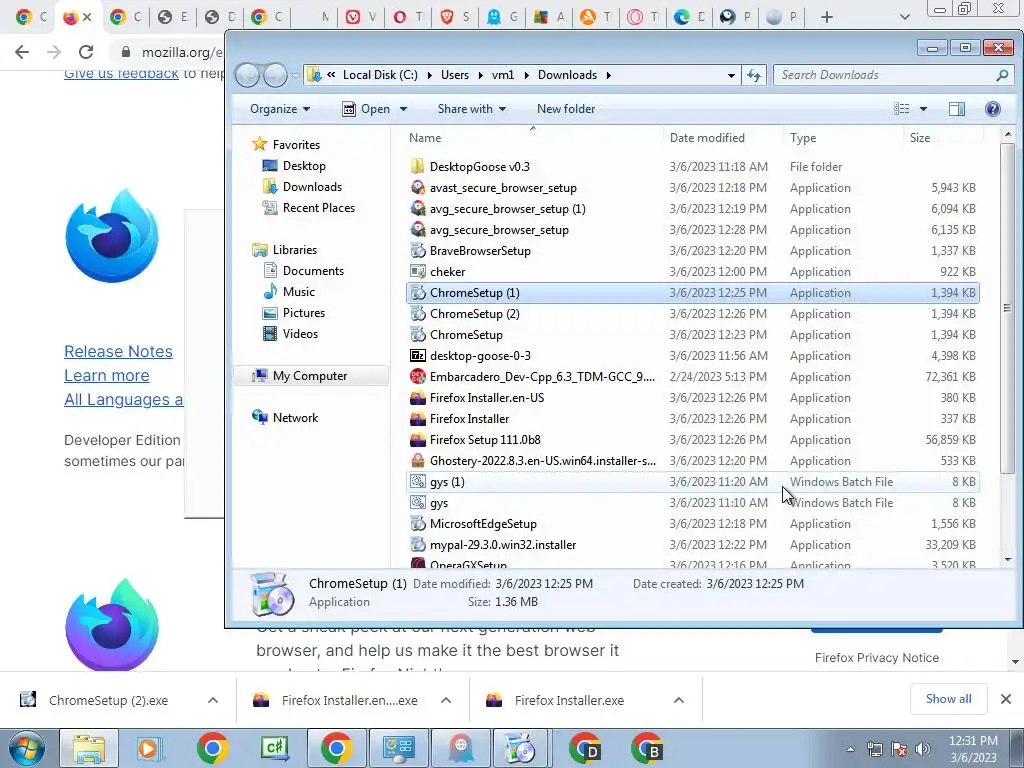Open the Music library

coord(298,291)
